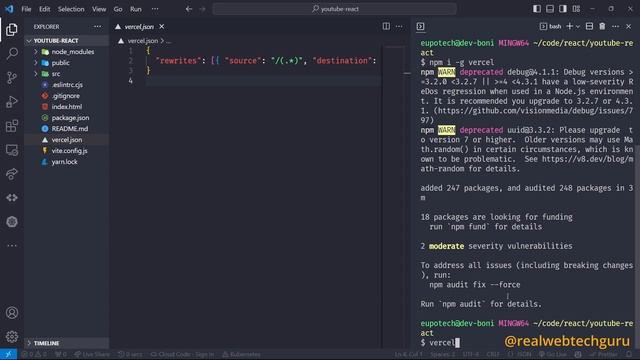This screenshot has width=640, height=360.
Task: Expand the node_modules folder
Action: 67,52
